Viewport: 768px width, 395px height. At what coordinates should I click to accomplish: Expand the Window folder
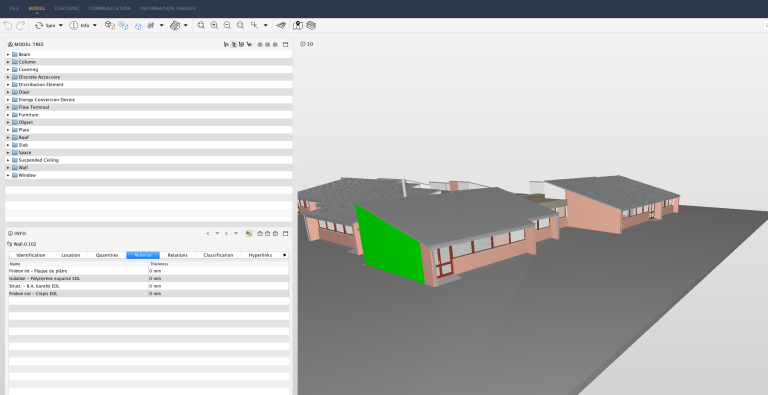click(x=8, y=175)
